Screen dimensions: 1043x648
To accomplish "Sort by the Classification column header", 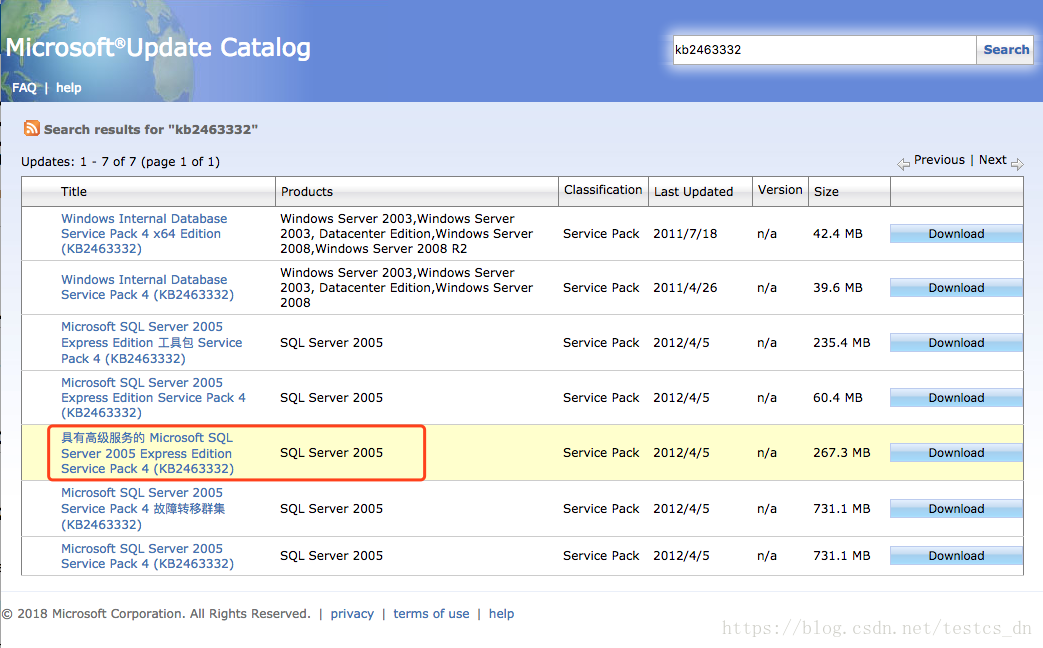I will (x=603, y=190).
